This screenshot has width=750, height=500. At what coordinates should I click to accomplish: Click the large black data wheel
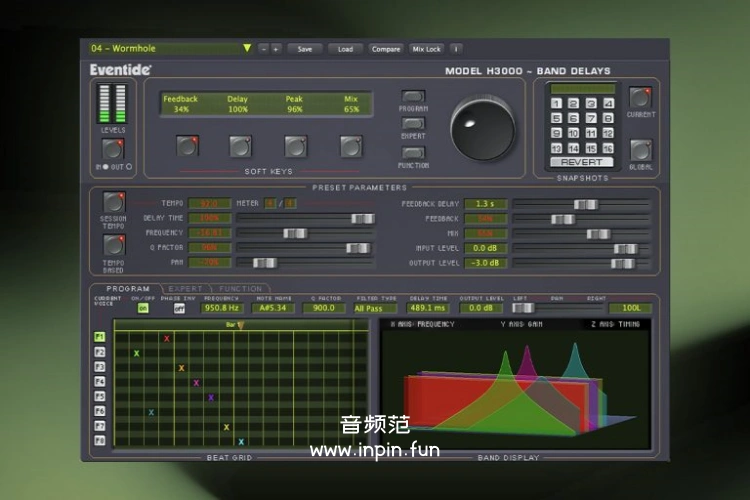[482, 129]
